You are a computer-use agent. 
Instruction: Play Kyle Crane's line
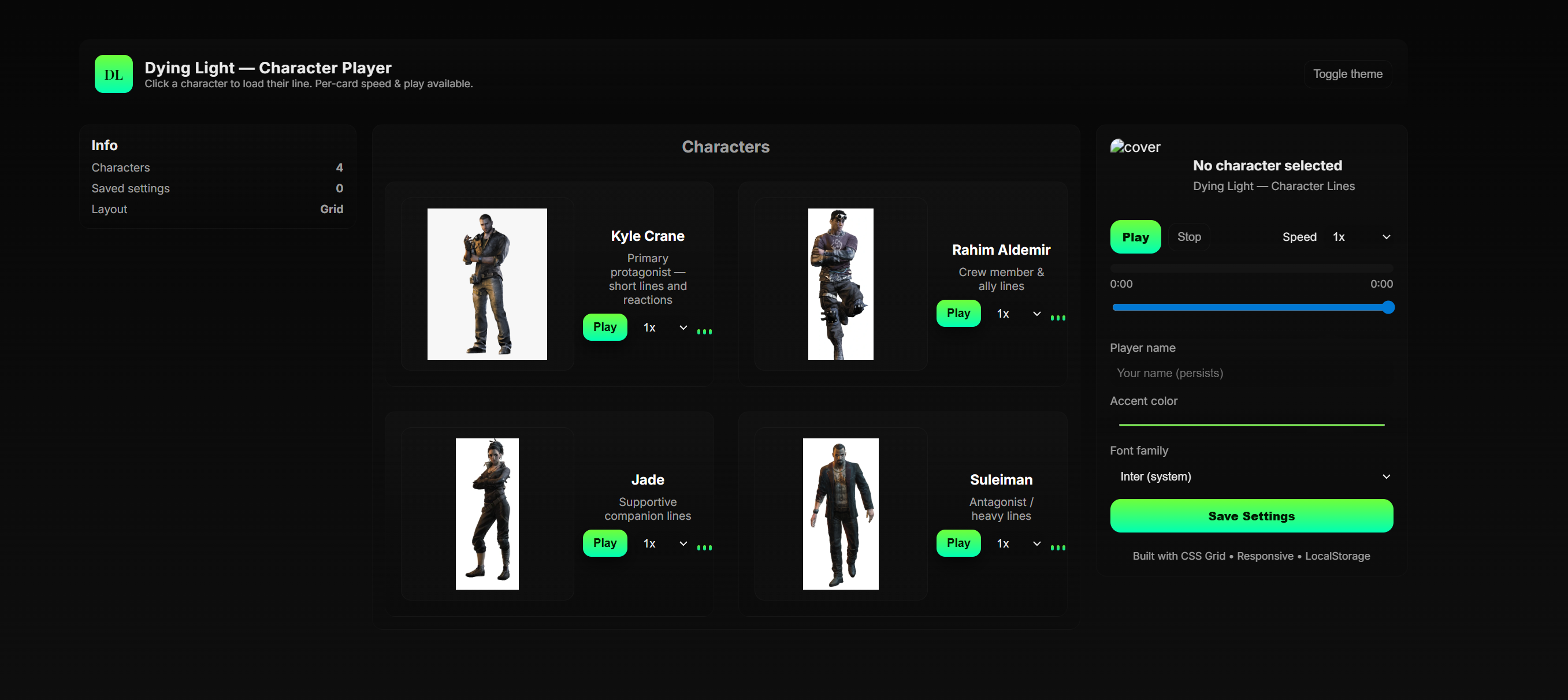pos(605,327)
